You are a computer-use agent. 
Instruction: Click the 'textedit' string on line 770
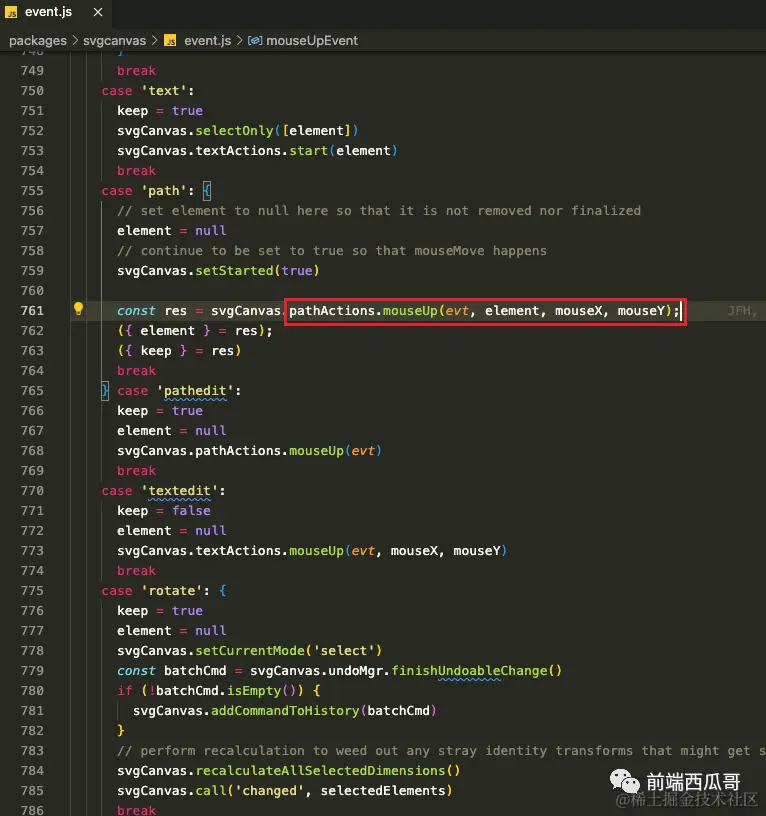click(180, 491)
